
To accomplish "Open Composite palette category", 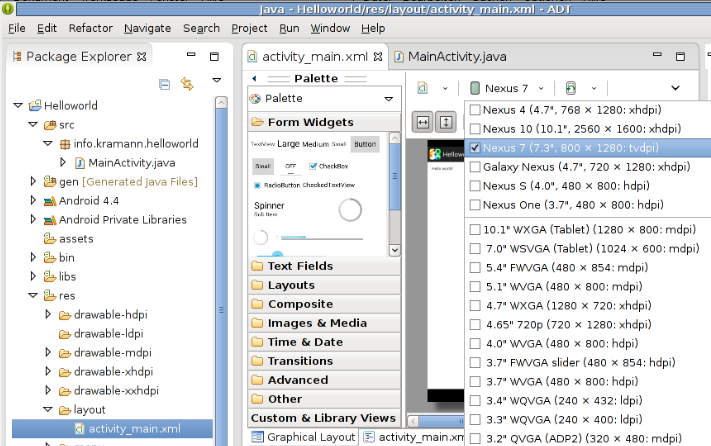I will click(325, 304).
